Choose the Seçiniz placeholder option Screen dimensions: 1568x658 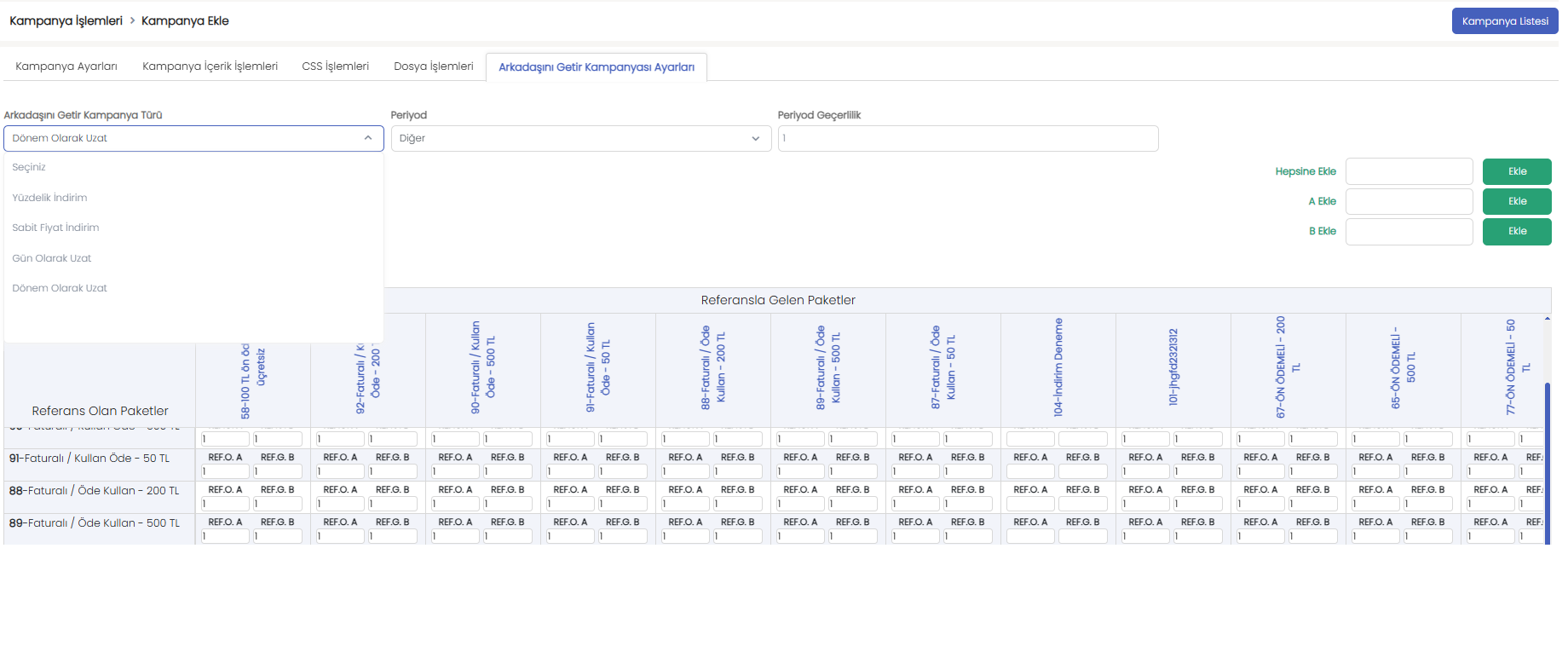click(x=29, y=167)
